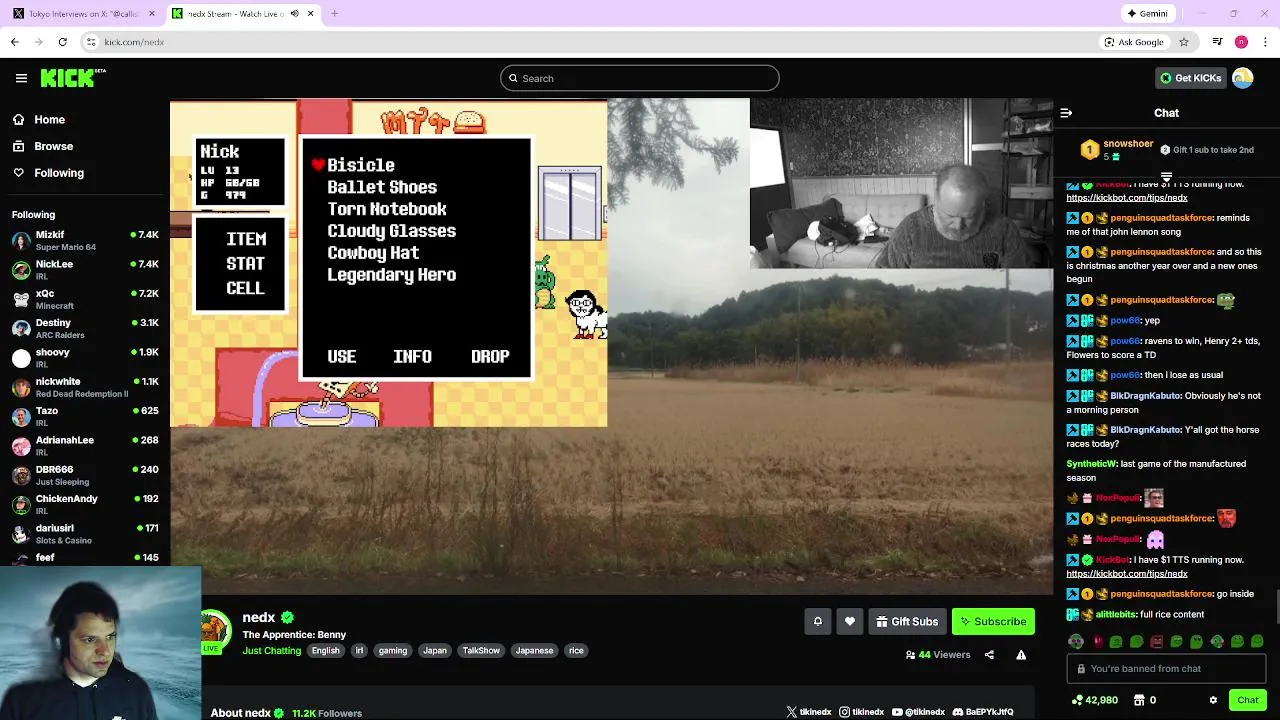Toggle the follow heart button
The image size is (1280, 720).
[850, 622]
